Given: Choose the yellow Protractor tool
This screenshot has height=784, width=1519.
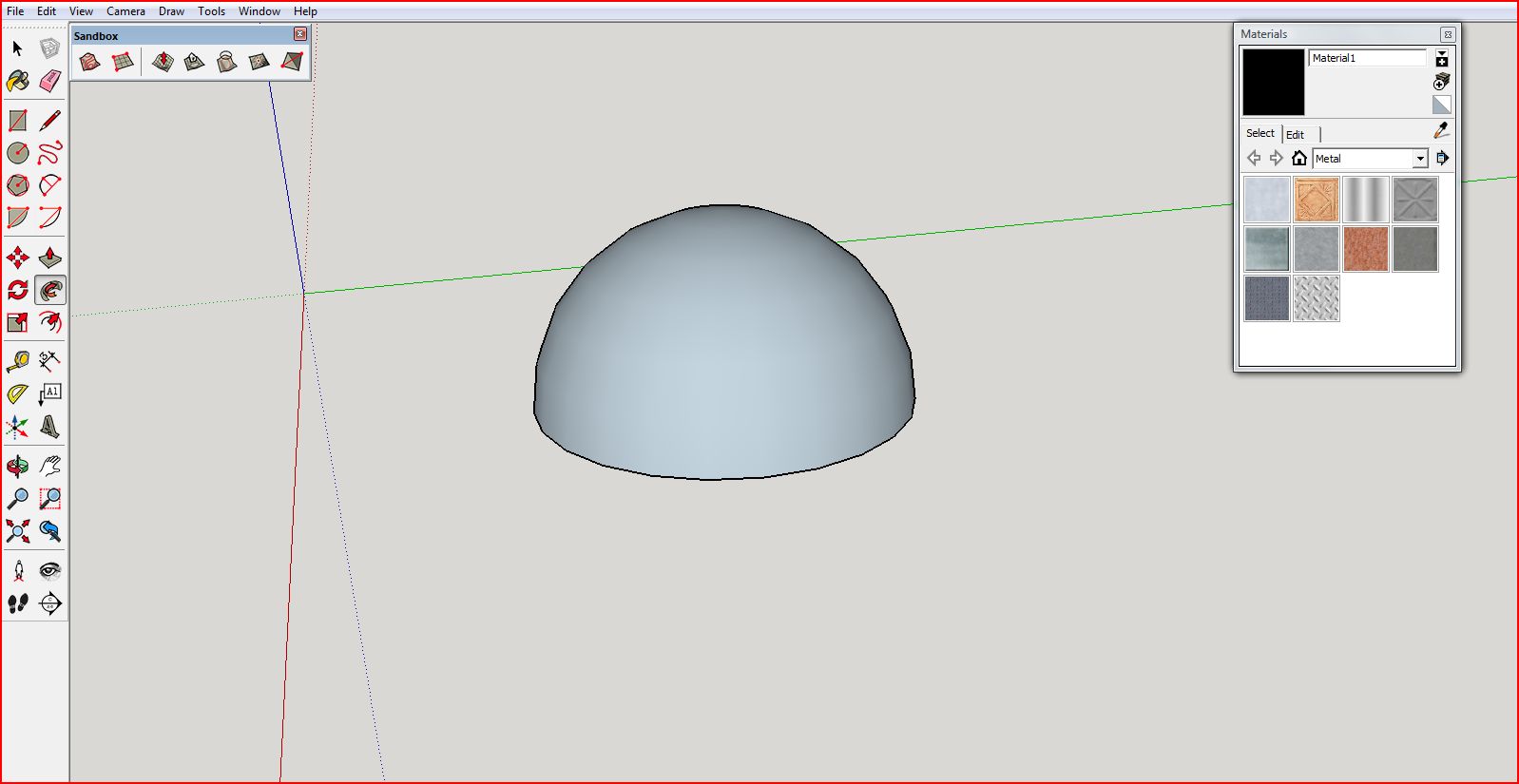Looking at the screenshot, I should coord(18,393).
